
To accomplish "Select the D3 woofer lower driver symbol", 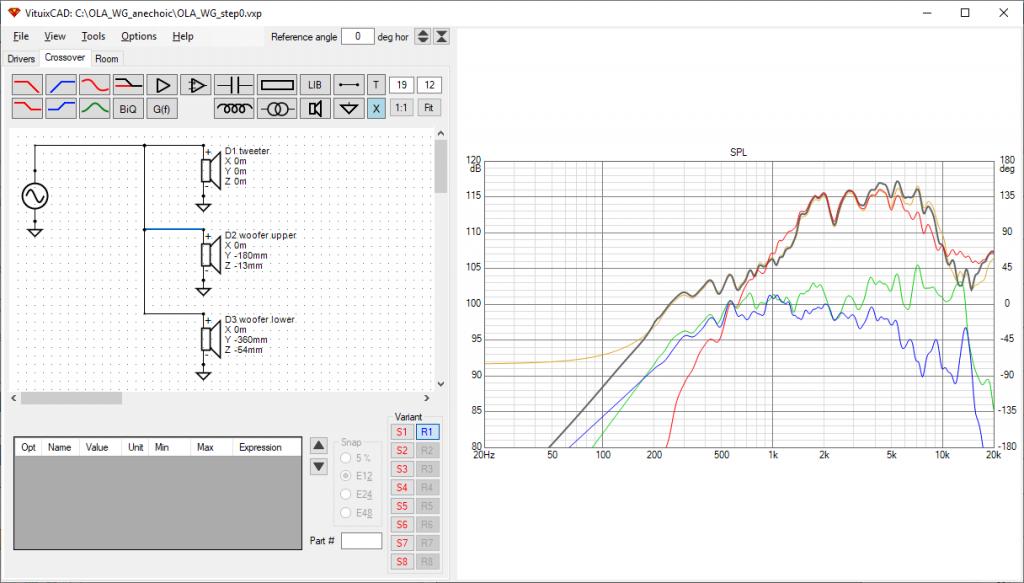I will (x=210, y=339).
